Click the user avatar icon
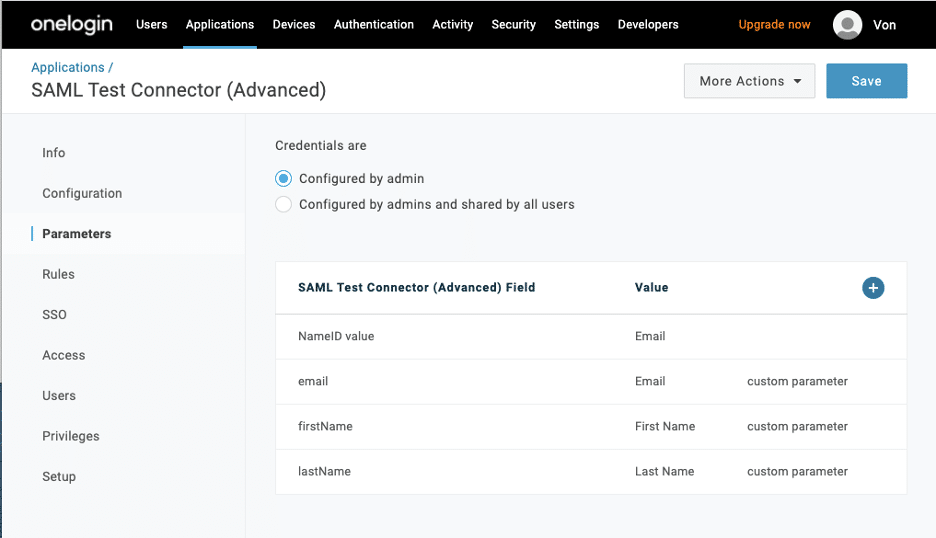 pos(847,25)
